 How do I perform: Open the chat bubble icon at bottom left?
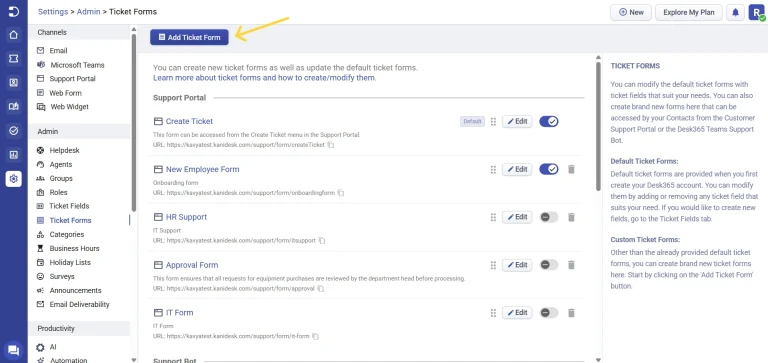[x=13, y=350]
